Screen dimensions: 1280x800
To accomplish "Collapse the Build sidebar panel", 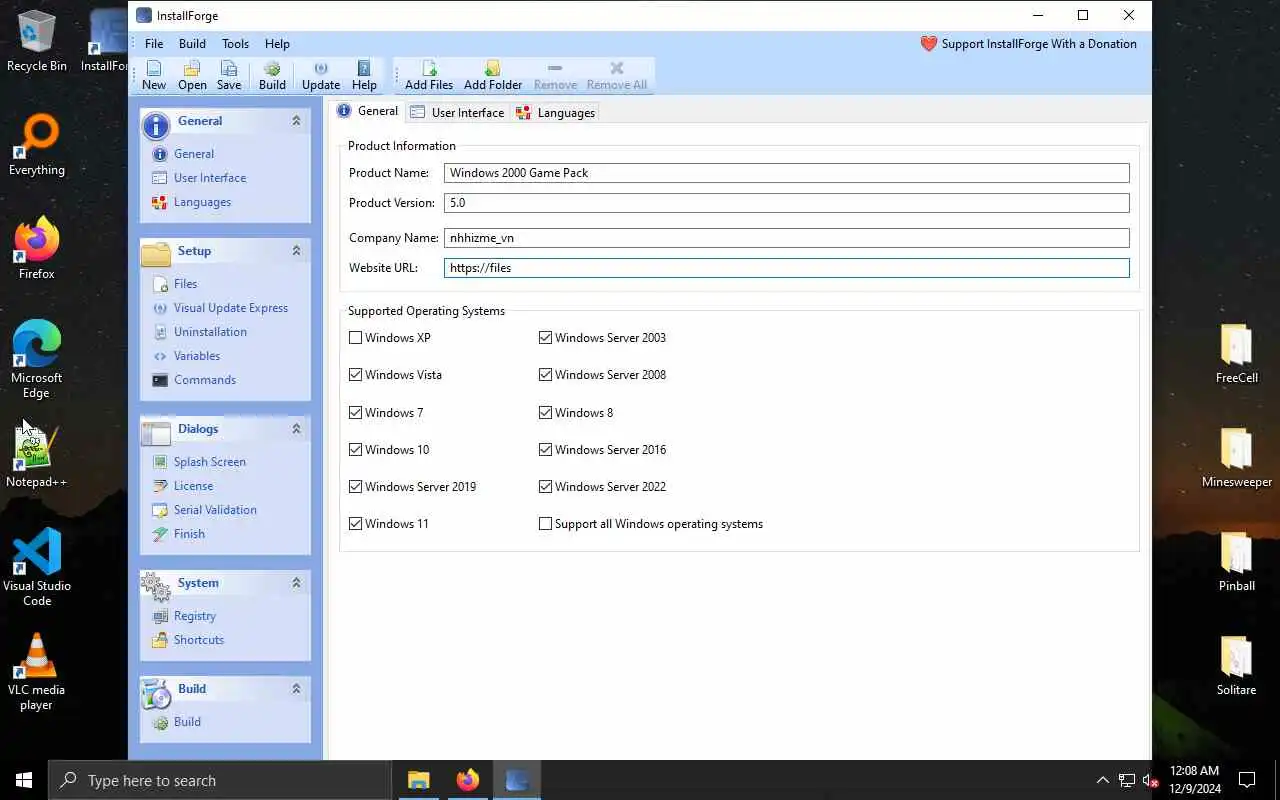I will [x=296, y=689].
